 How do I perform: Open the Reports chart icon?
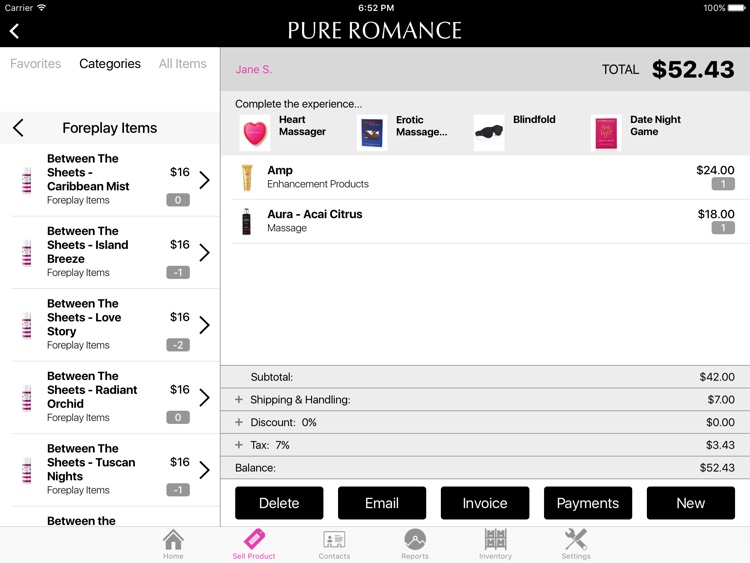pos(415,540)
